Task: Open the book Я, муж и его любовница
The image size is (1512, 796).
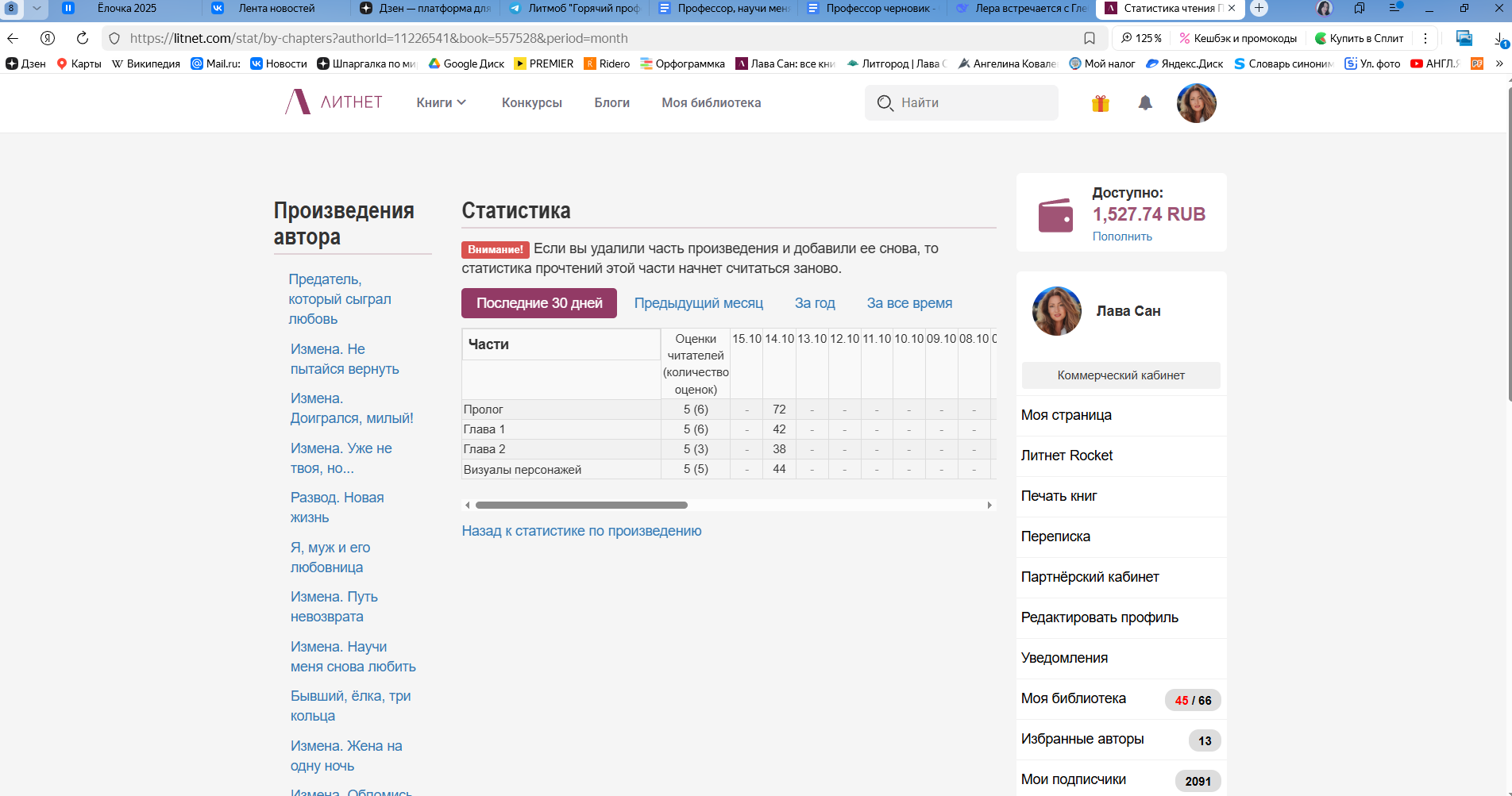Action: click(330, 557)
